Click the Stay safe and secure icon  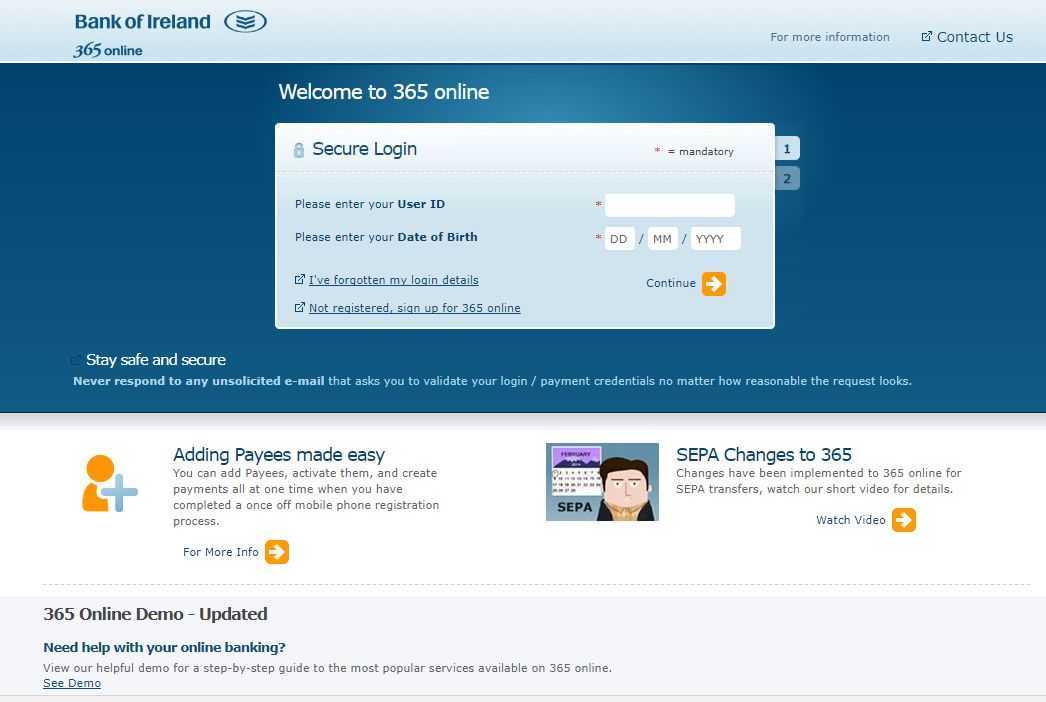click(x=75, y=359)
